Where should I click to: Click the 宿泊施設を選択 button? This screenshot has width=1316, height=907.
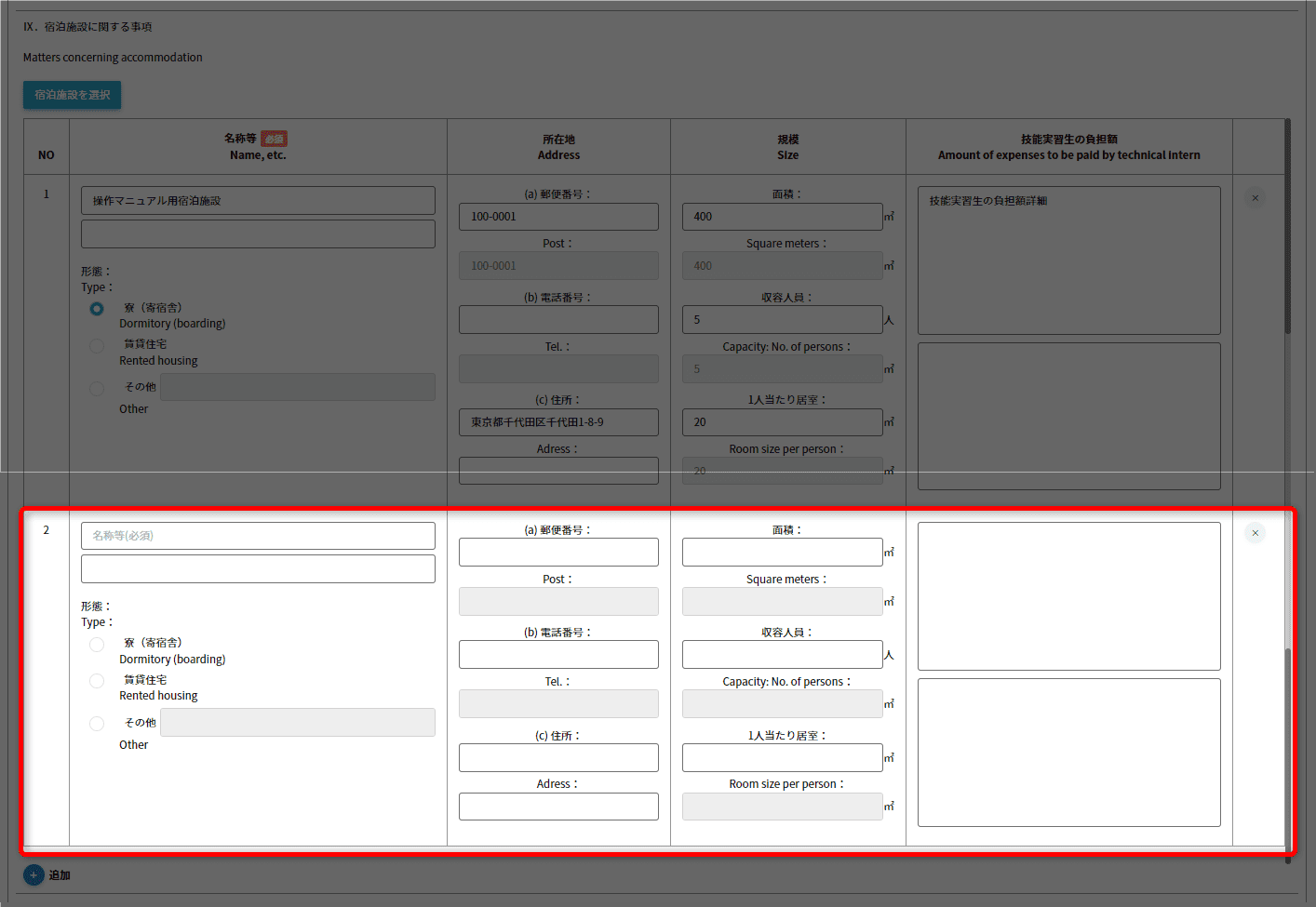pyautogui.click(x=73, y=95)
